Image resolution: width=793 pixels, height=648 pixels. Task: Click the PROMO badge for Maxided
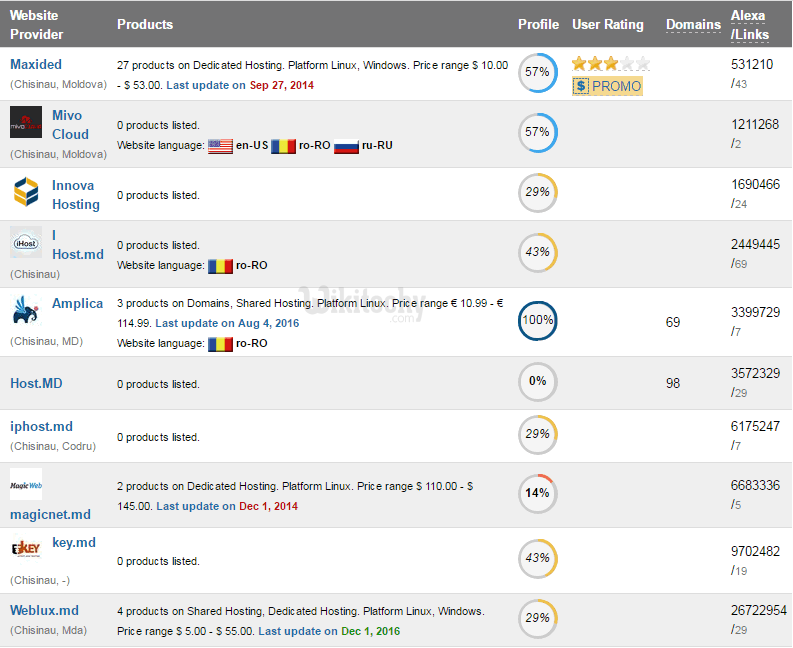pyautogui.click(x=608, y=86)
